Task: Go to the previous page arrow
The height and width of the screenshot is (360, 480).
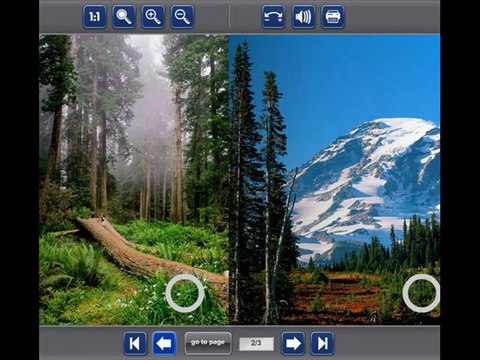Action: 164,343
